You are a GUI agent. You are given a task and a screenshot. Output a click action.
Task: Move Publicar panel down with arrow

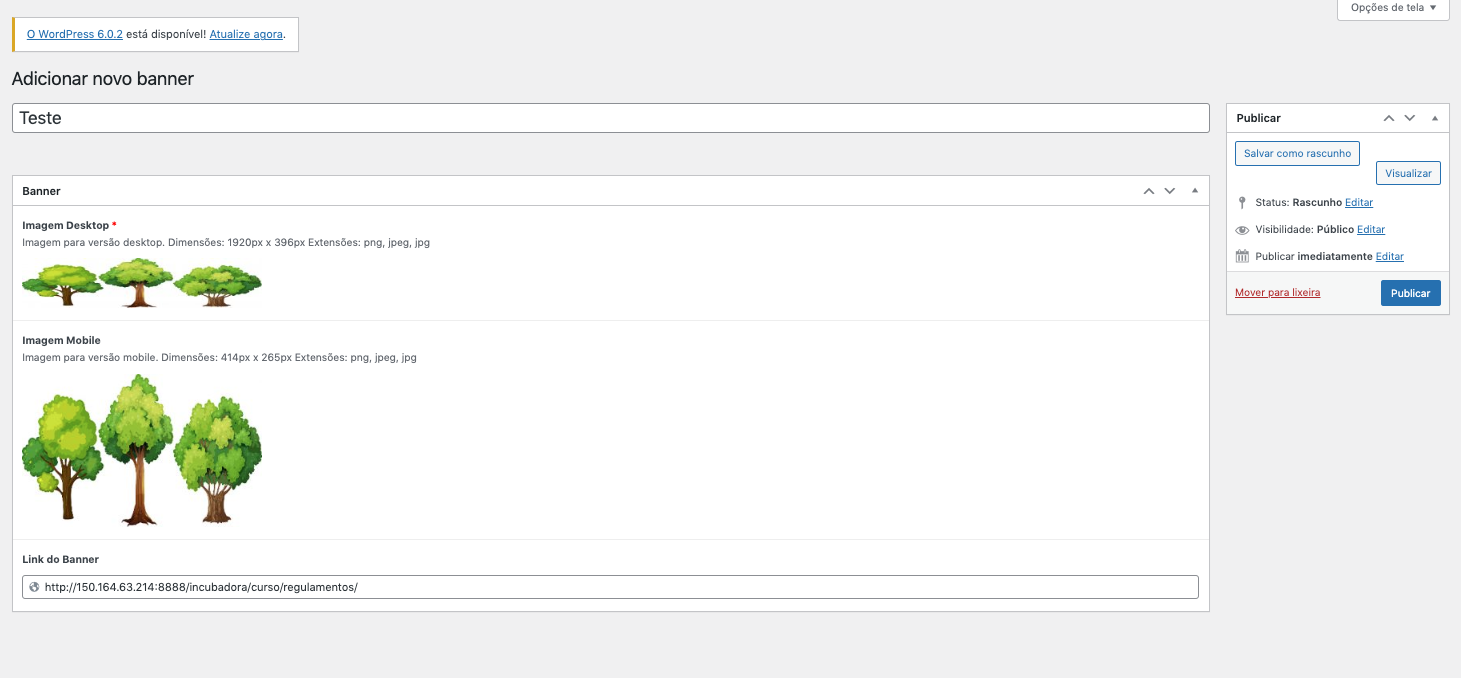(1410, 118)
